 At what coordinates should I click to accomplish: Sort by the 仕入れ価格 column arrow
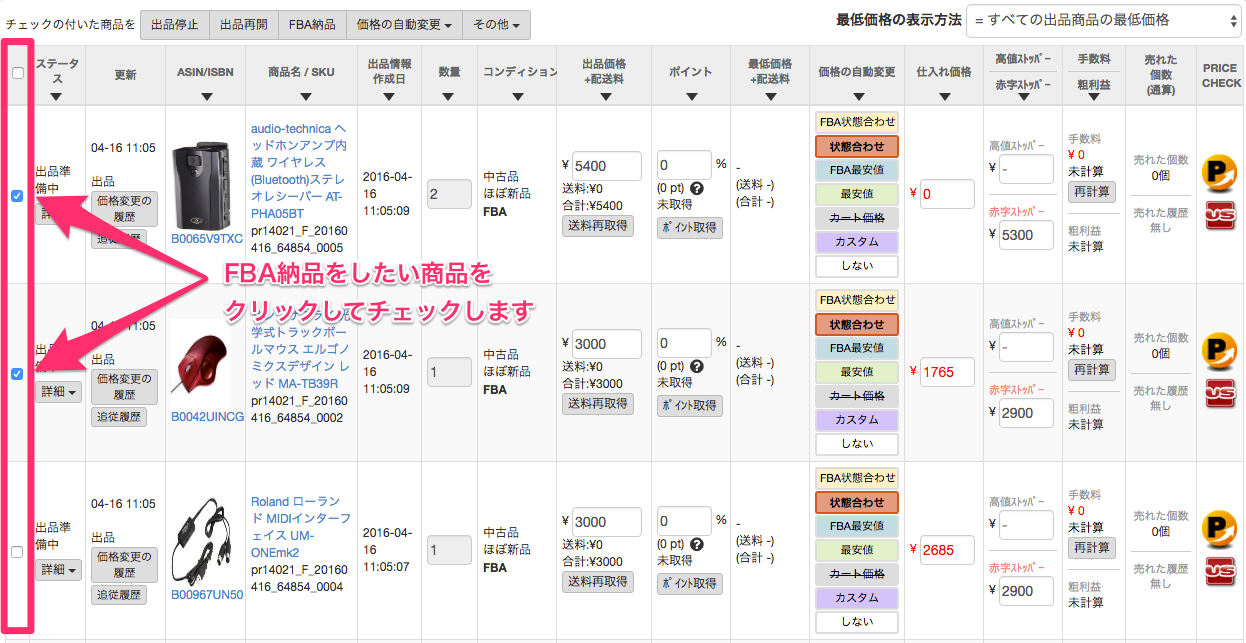tap(943, 96)
